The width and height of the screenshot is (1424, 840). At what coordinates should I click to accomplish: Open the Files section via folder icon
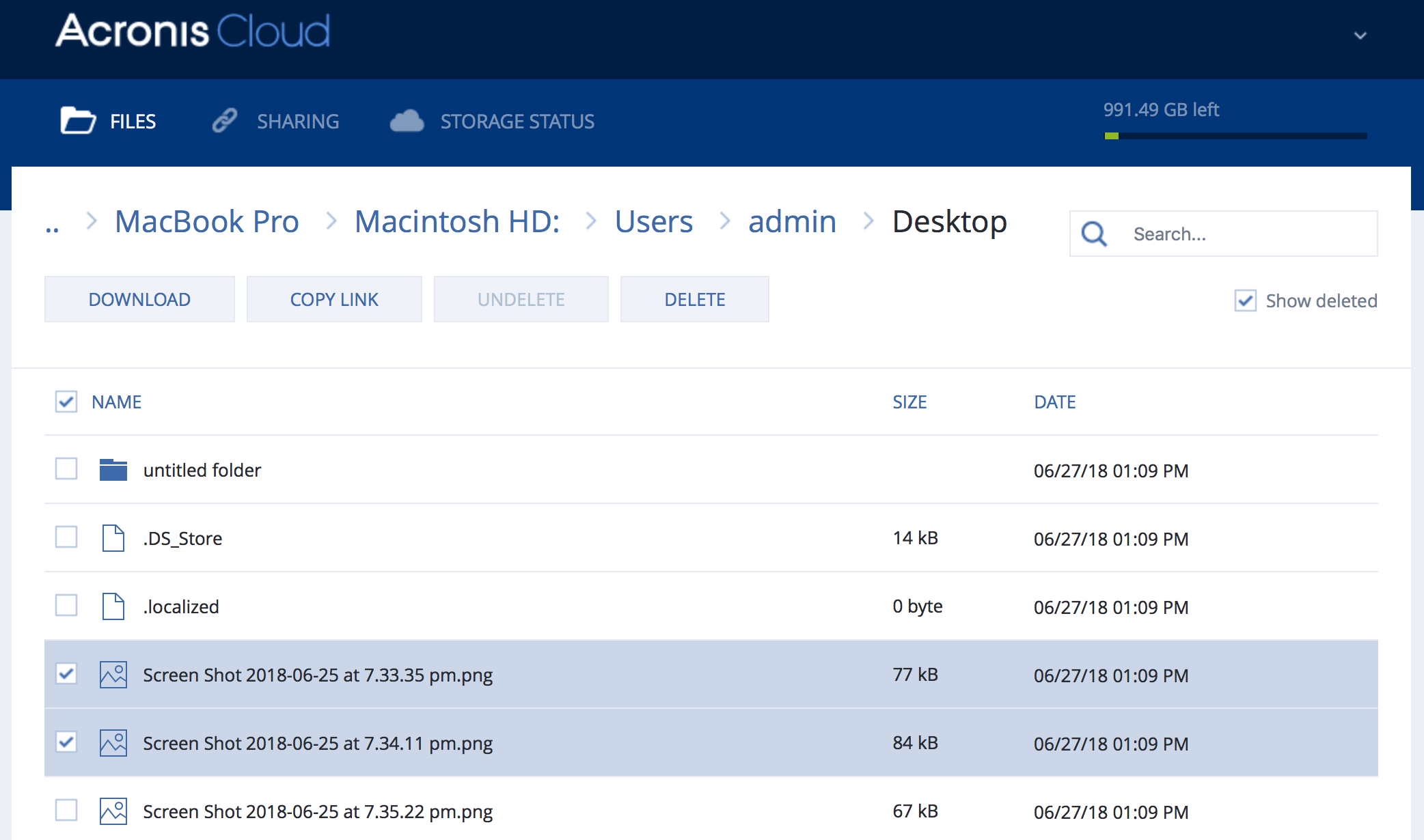[x=78, y=120]
